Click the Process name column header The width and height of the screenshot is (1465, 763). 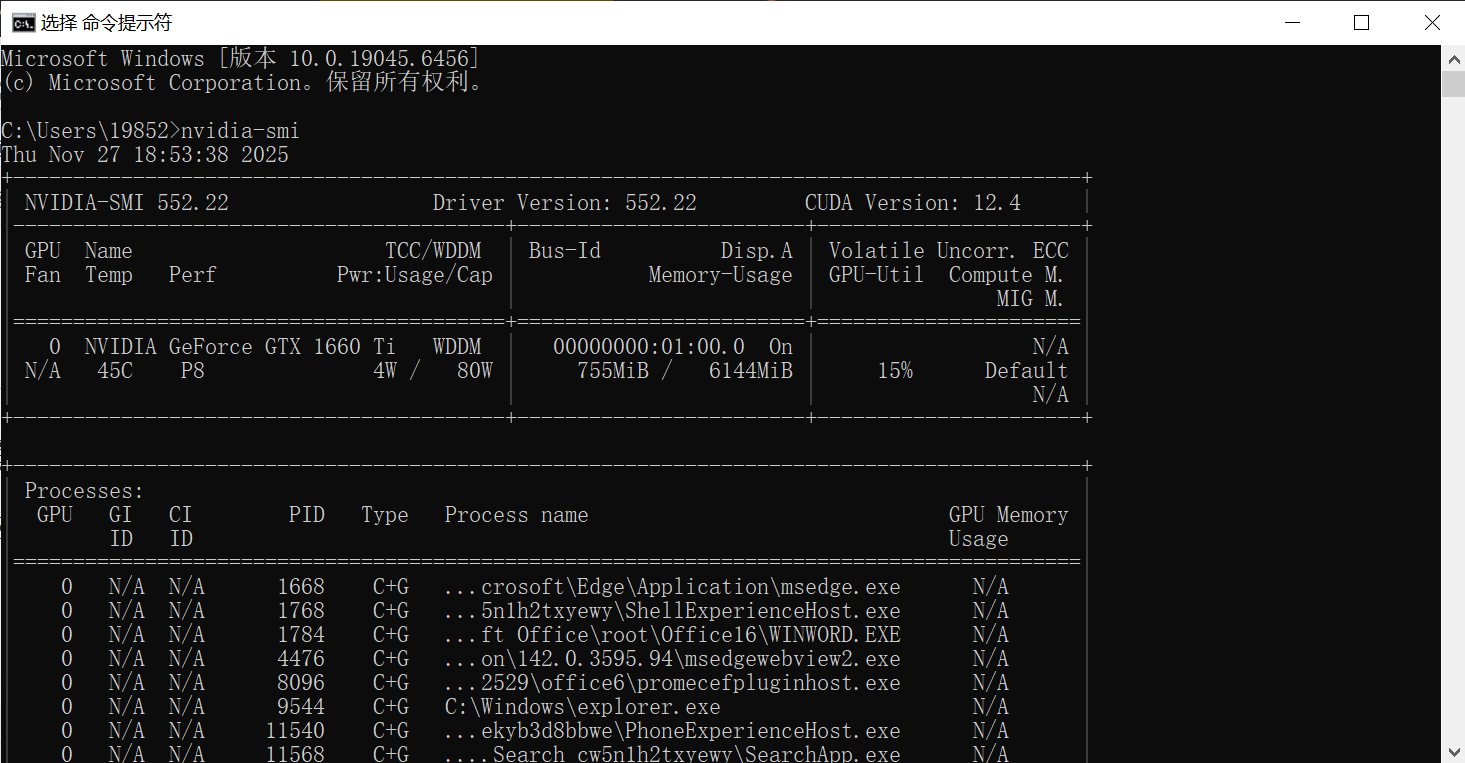(516, 515)
